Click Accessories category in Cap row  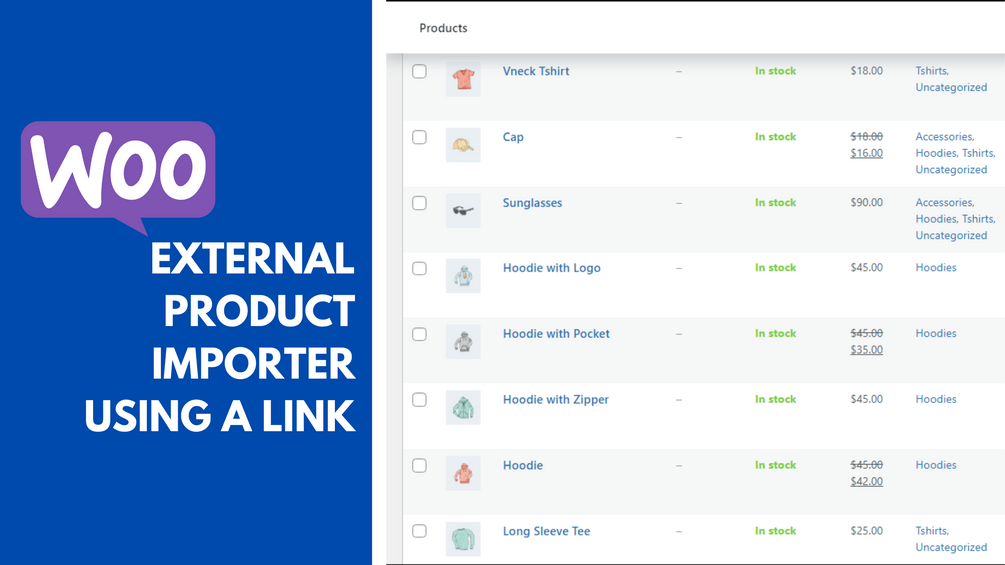click(945, 136)
